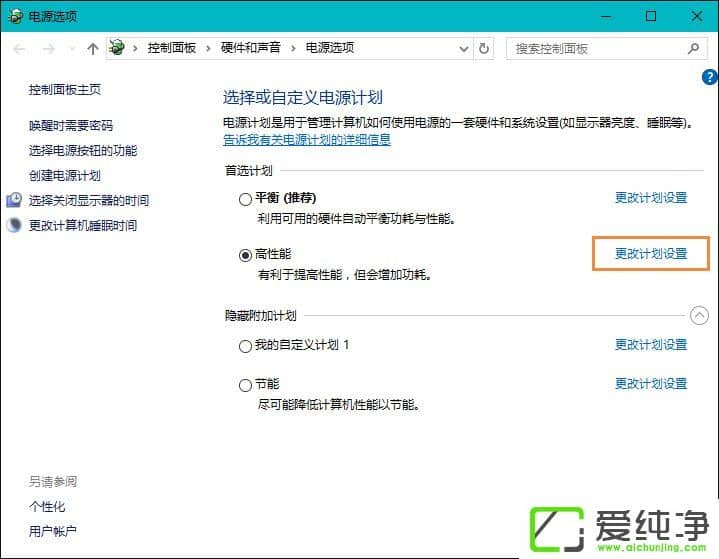Viewport: 719px width, 559px height.
Task: Change plan settings for 平衡
Action: coord(651,198)
